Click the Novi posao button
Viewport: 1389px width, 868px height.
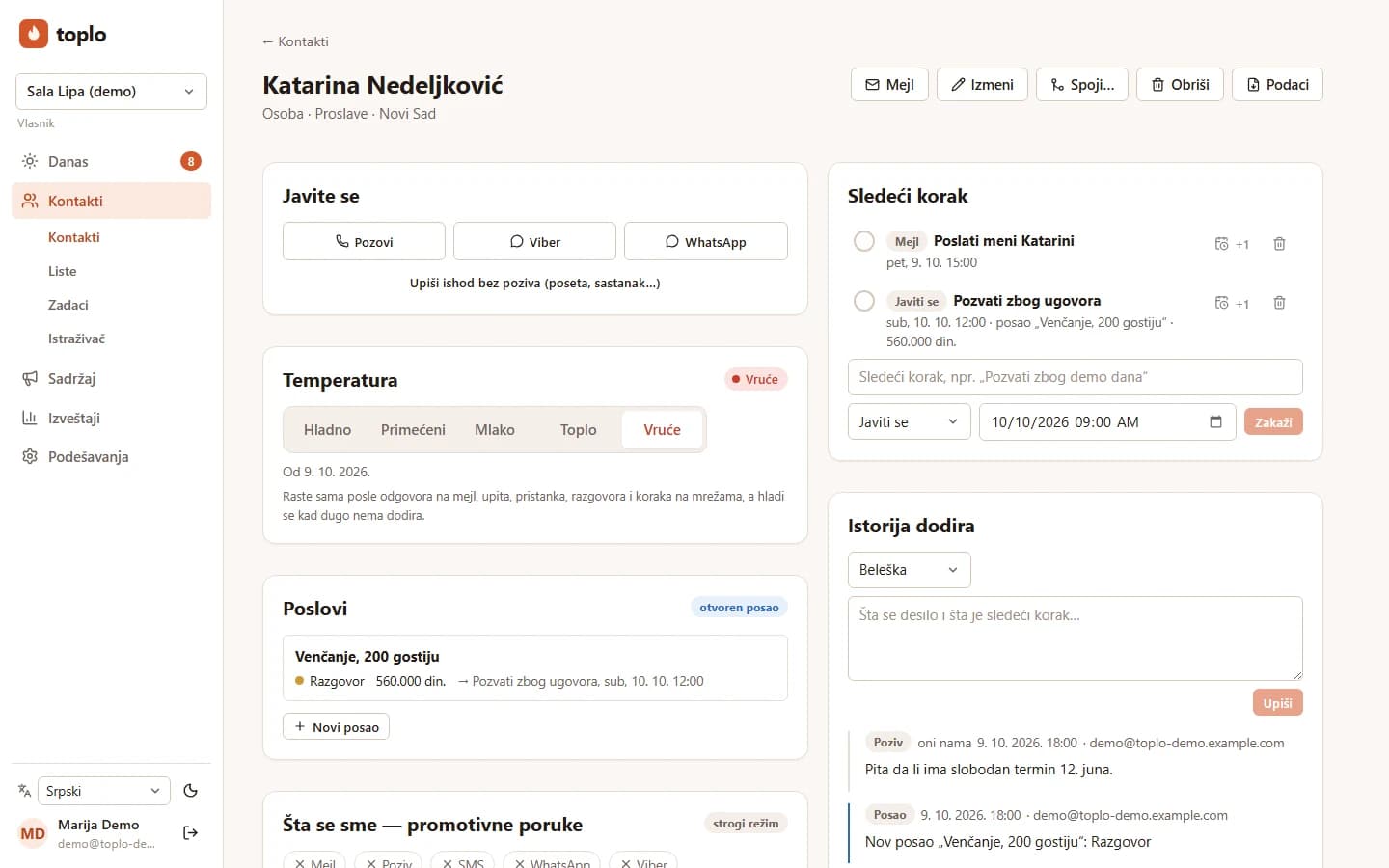click(336, 726)
